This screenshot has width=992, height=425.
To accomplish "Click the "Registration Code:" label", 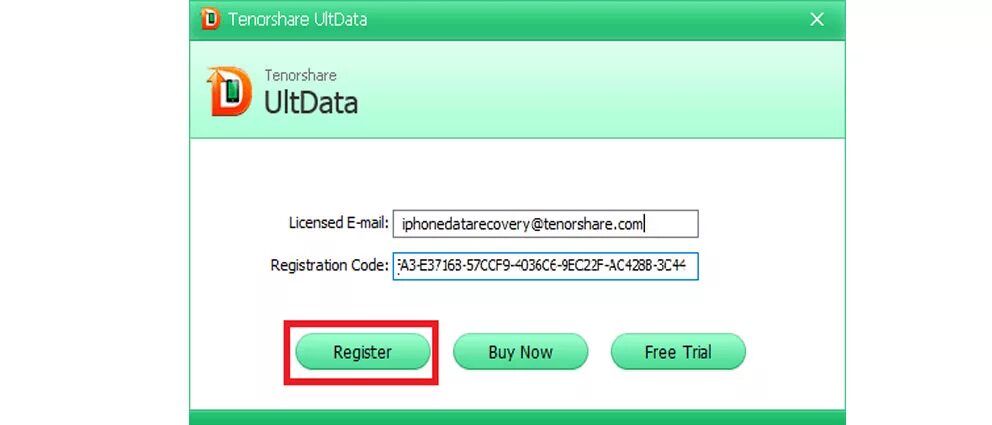I will point(329,265).
